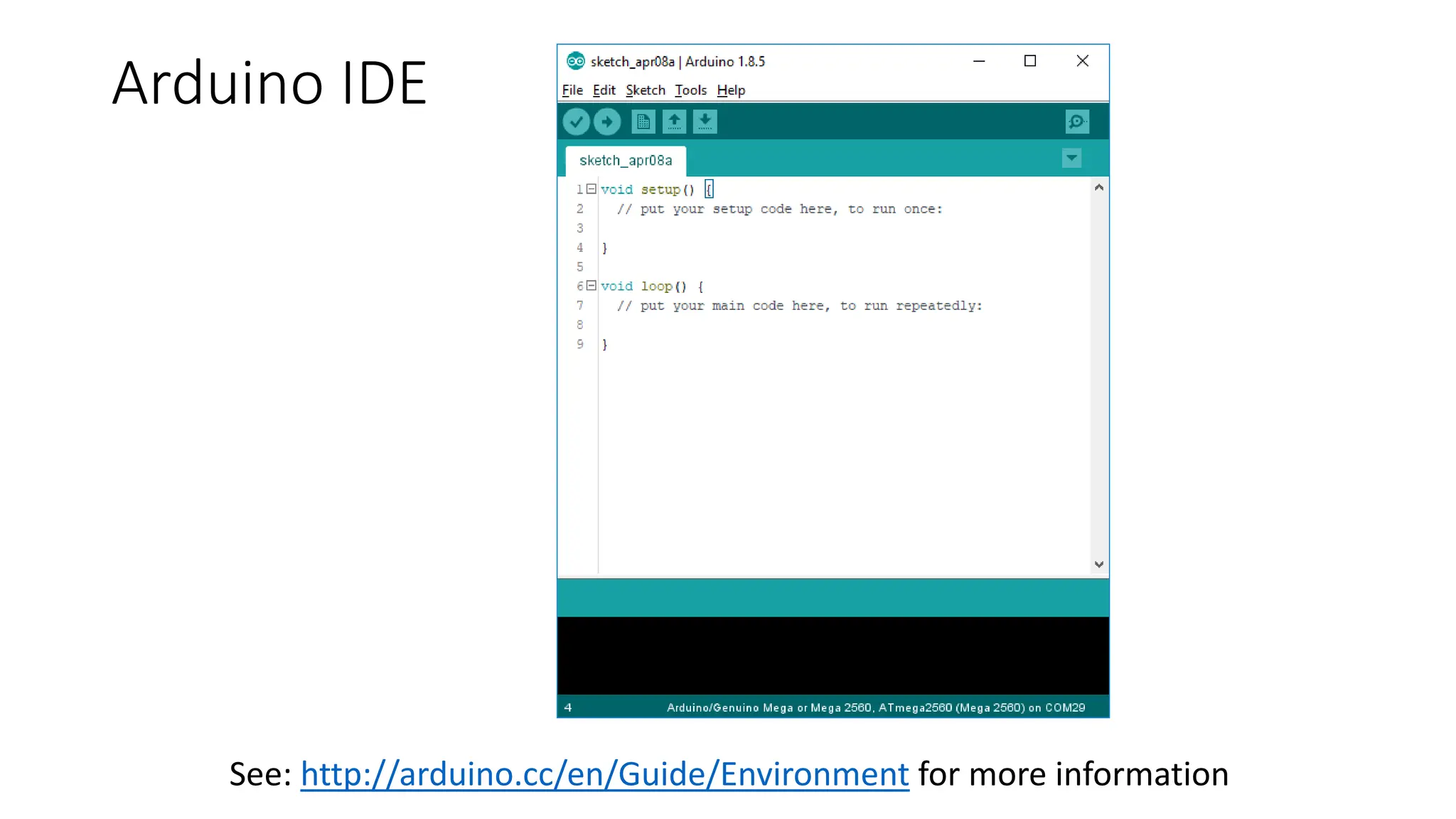Screen dimensions: 1456x819
Task: Click the closing brace on line 9
Action: (x=605, y=345)
